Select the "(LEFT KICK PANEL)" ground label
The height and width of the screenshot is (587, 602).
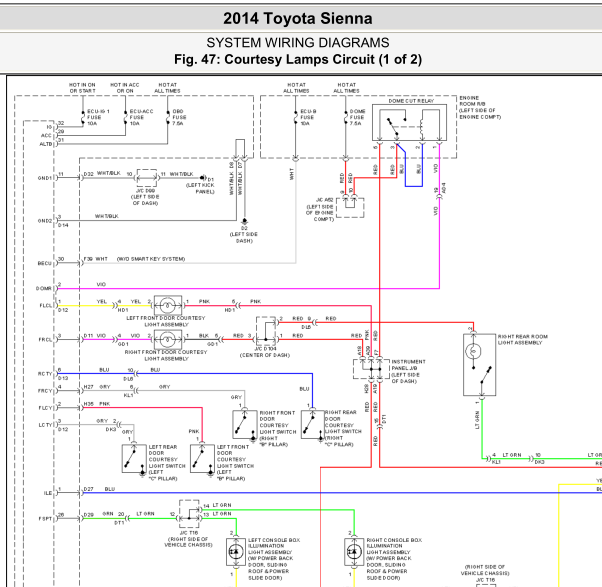click(200, 188)
